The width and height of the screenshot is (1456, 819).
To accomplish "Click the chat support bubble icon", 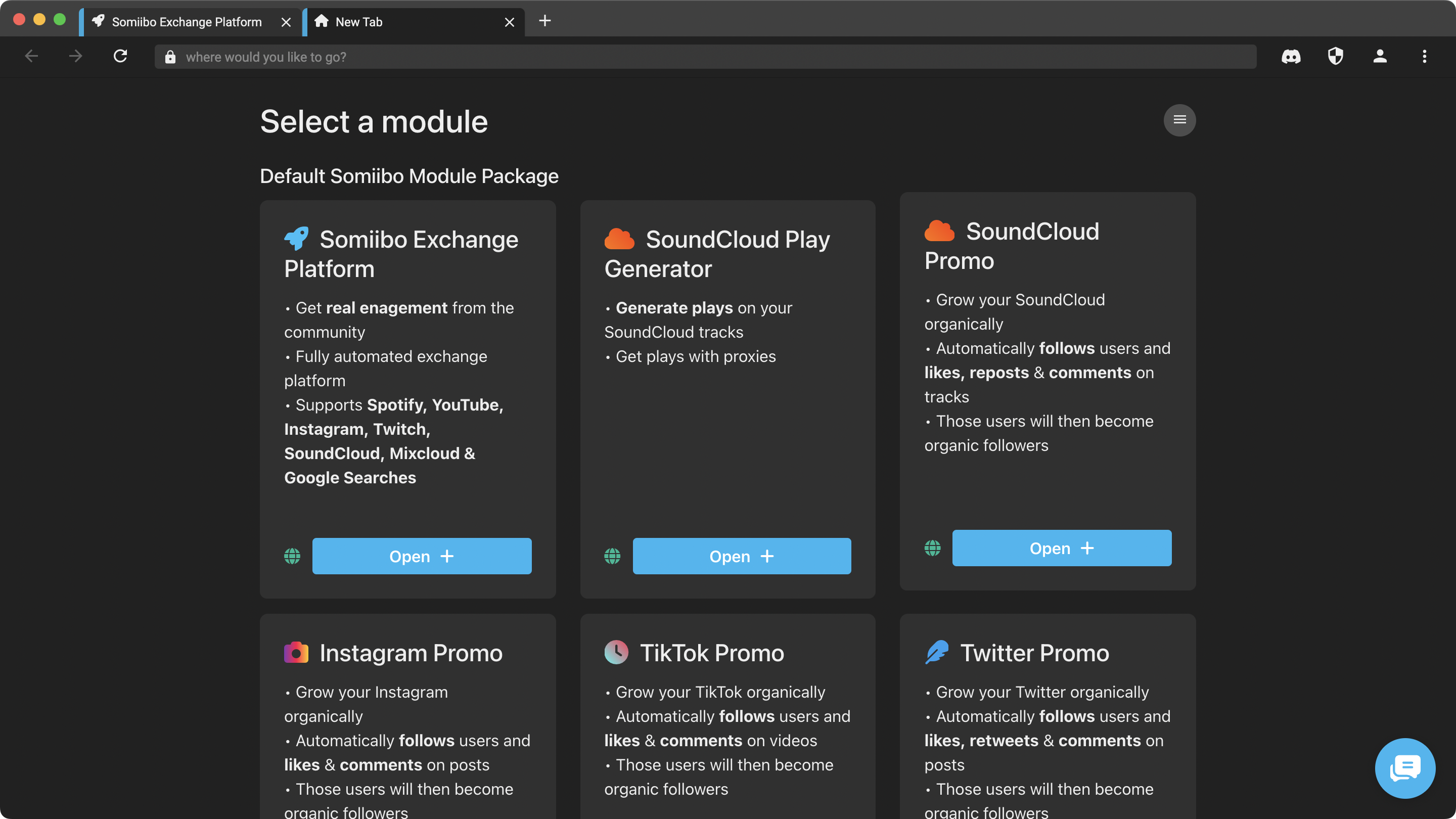I will point(1404,768).
